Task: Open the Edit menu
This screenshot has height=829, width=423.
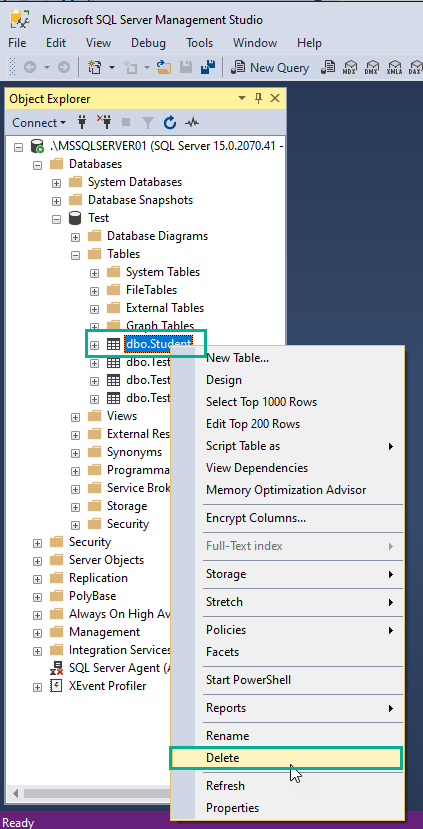Action: click(56, 43)
